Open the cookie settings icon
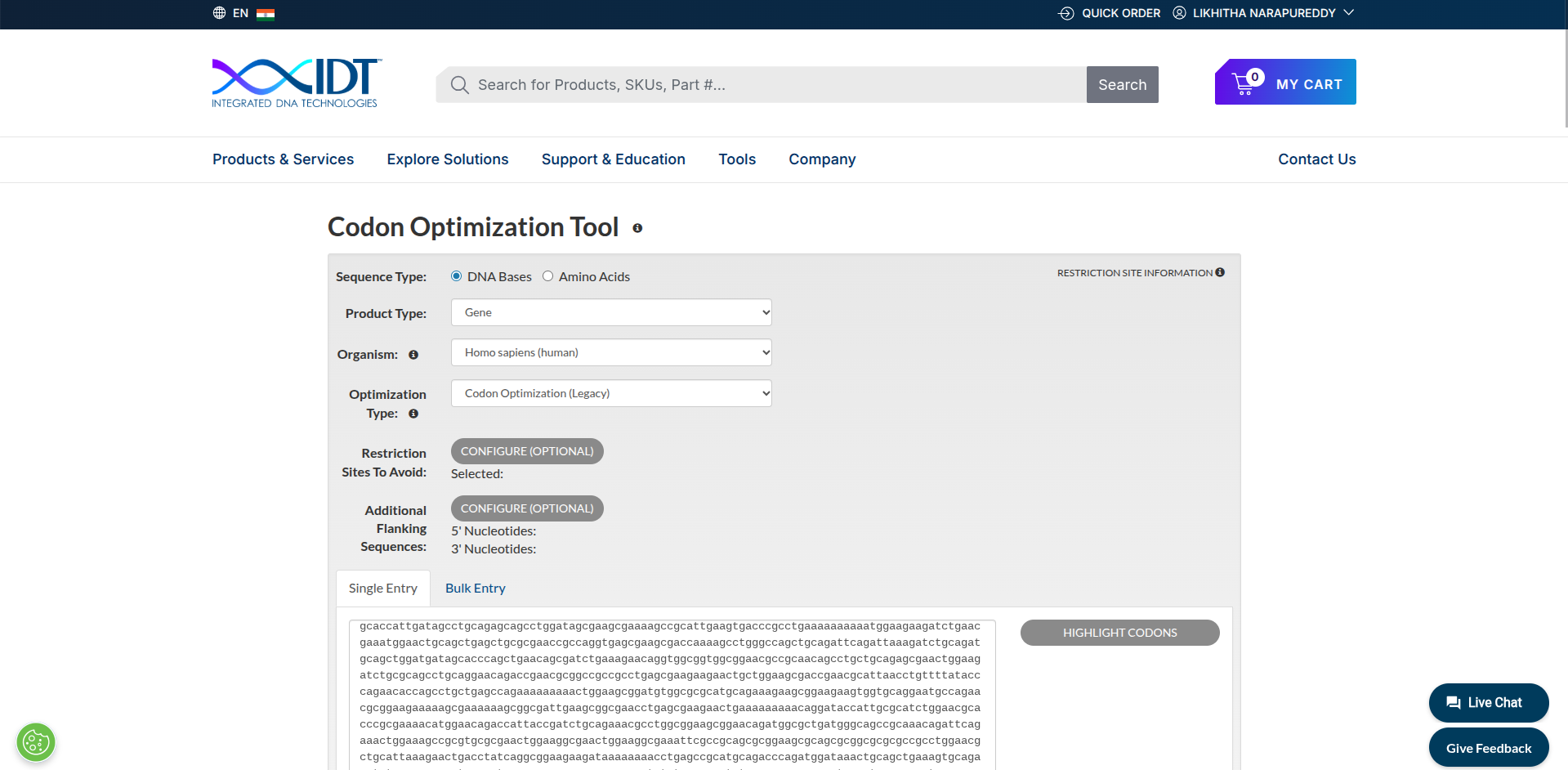The image size is (1568, 770). [35, 742]
